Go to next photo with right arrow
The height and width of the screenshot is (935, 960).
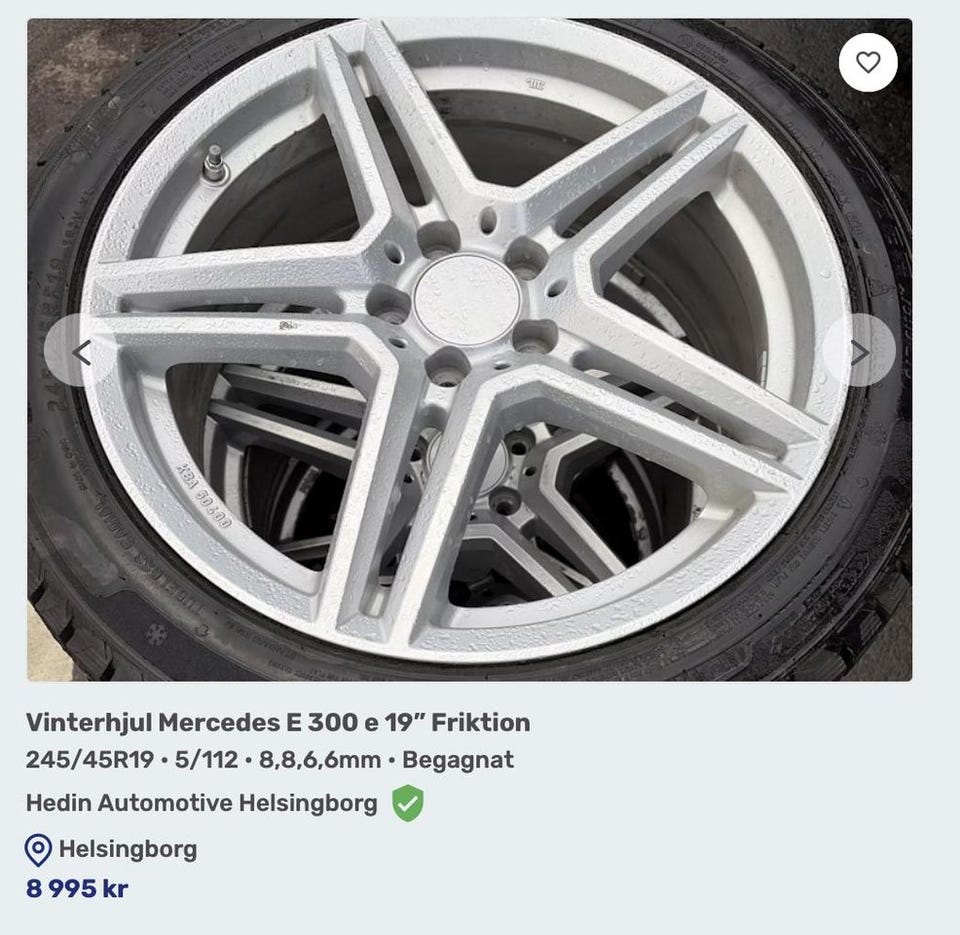click(859, 351)
